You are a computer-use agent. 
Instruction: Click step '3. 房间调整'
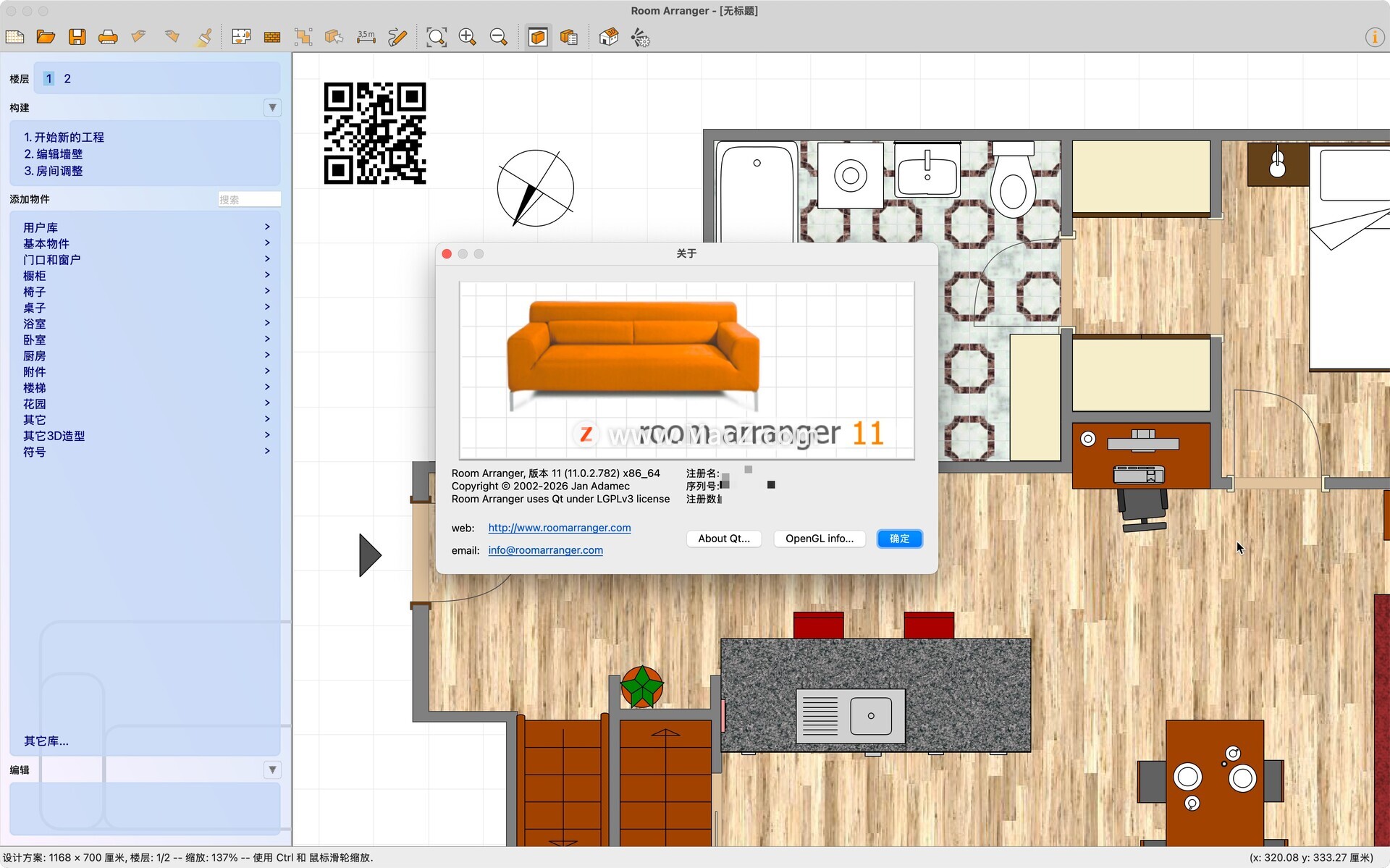coord(54,171)
